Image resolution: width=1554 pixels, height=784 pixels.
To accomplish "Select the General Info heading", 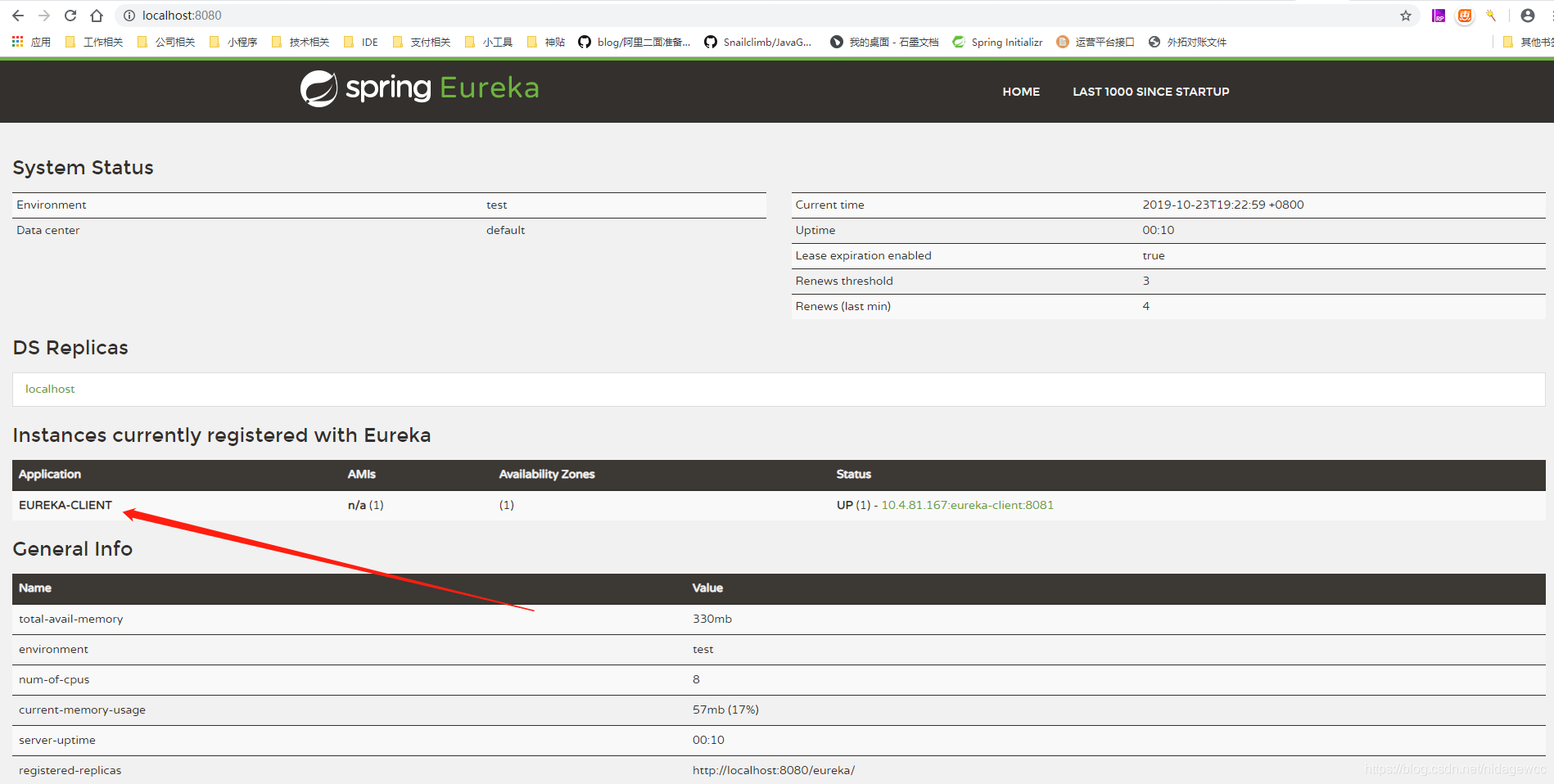I will click(x=72, y=549).
